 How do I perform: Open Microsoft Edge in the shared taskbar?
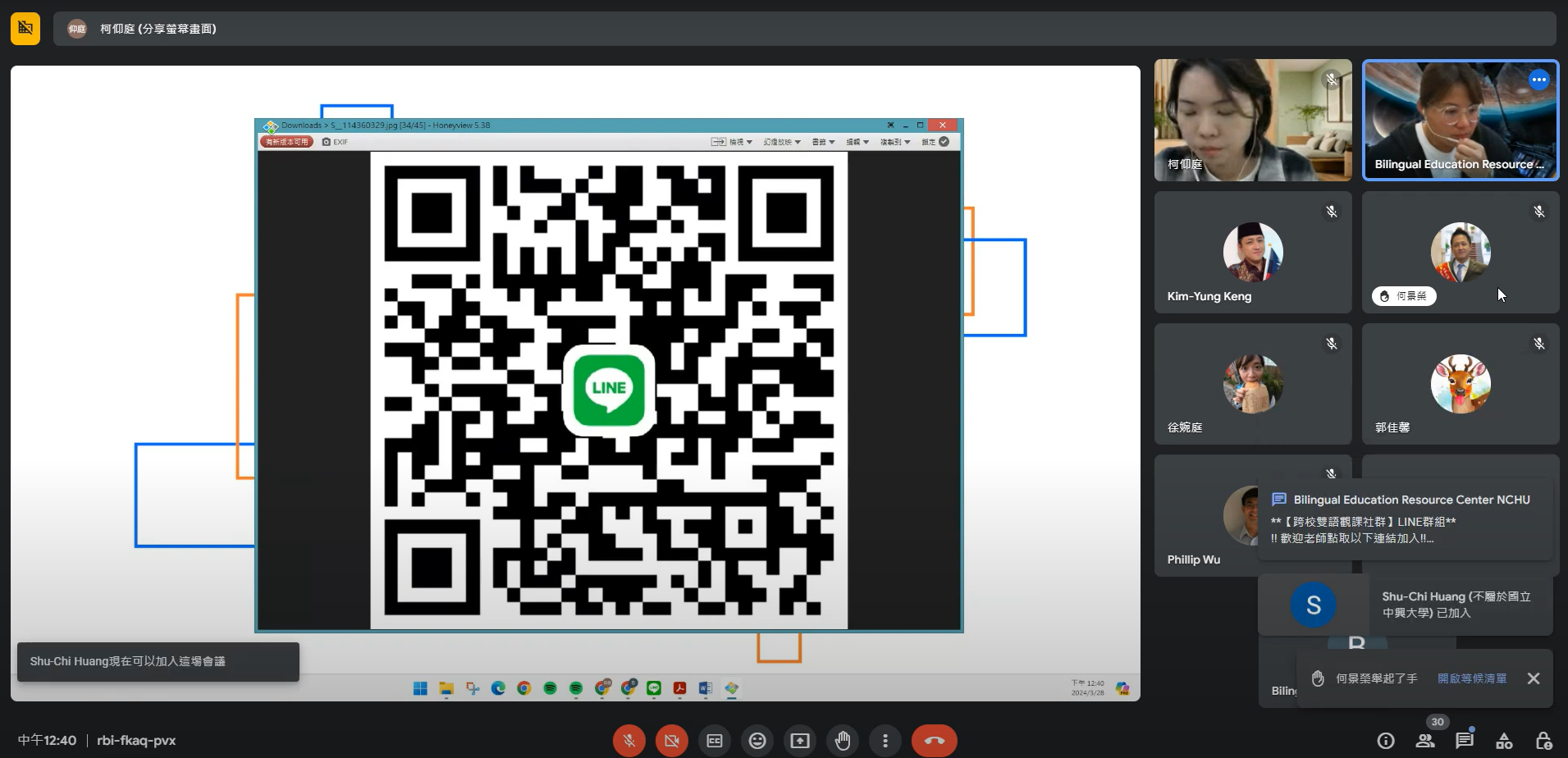pos(498,688)
